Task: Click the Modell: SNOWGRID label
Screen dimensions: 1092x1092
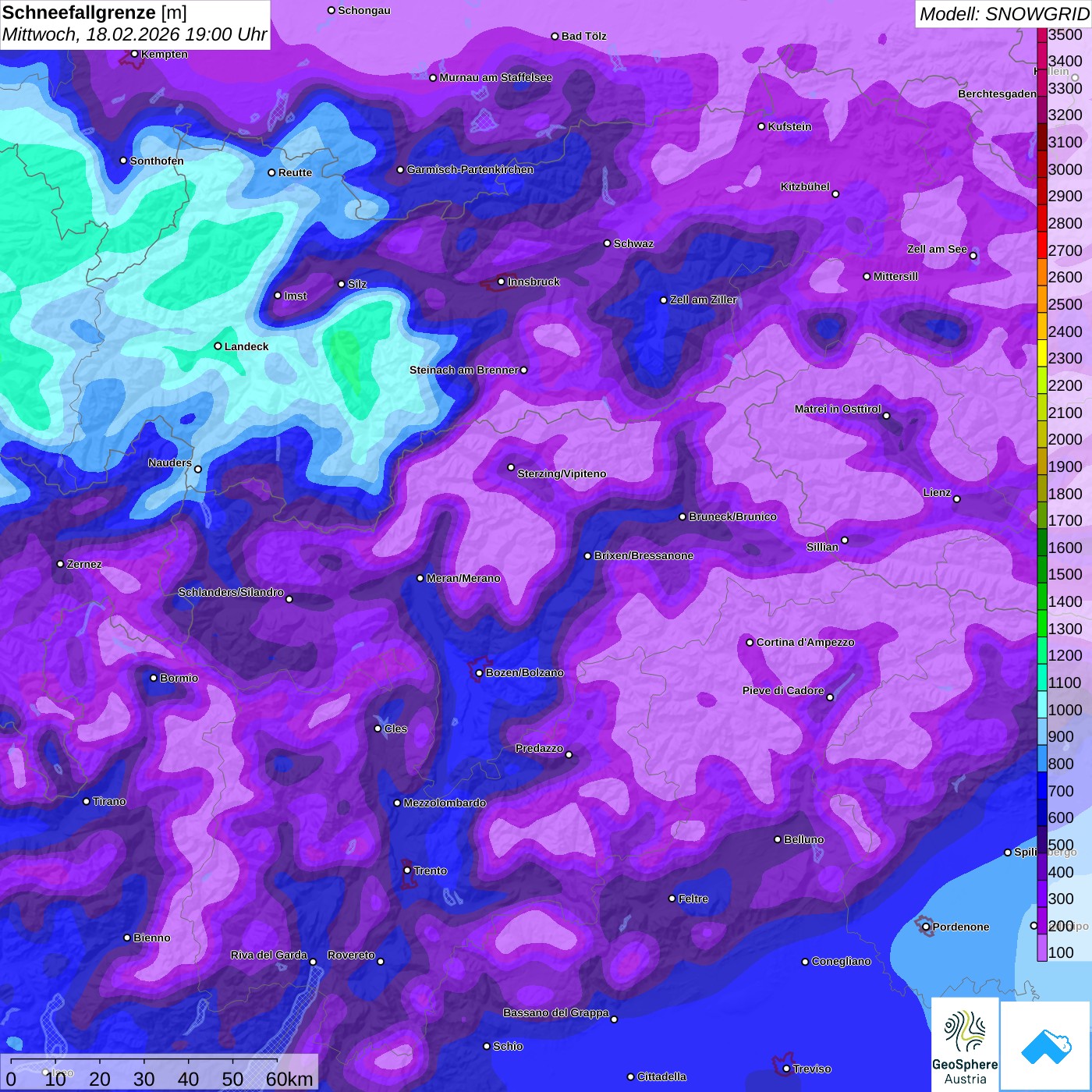Action: pyautogui.click(x=1004, y=14)
